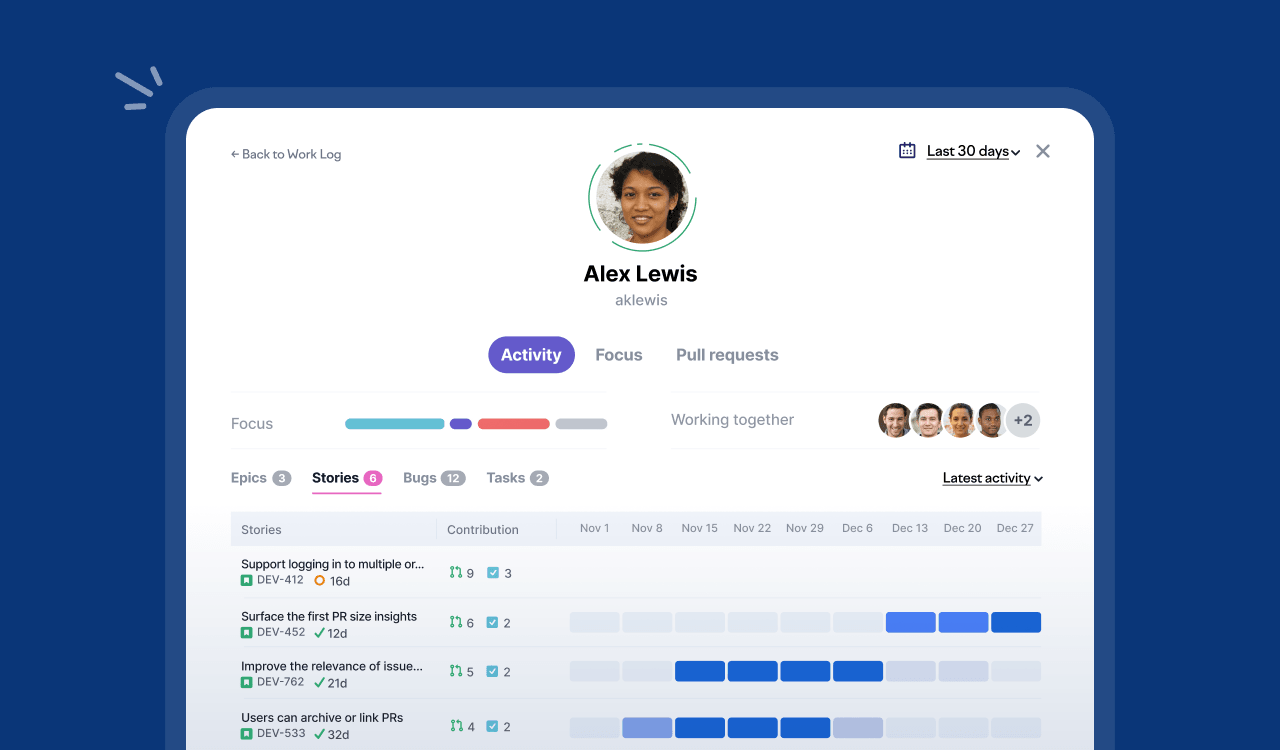1280x750 pixels.
Task: Click the darkest Dec 27 heatmap cell for DEV-452
Action: (1016, 622)
